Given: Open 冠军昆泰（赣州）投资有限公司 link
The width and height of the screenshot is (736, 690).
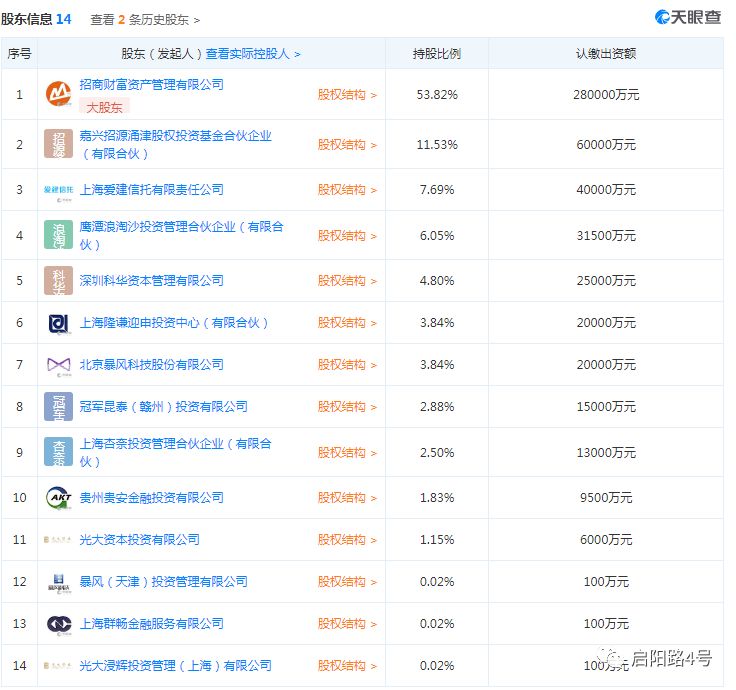Looking at the screenshot, I should click(x=163, y=406).
